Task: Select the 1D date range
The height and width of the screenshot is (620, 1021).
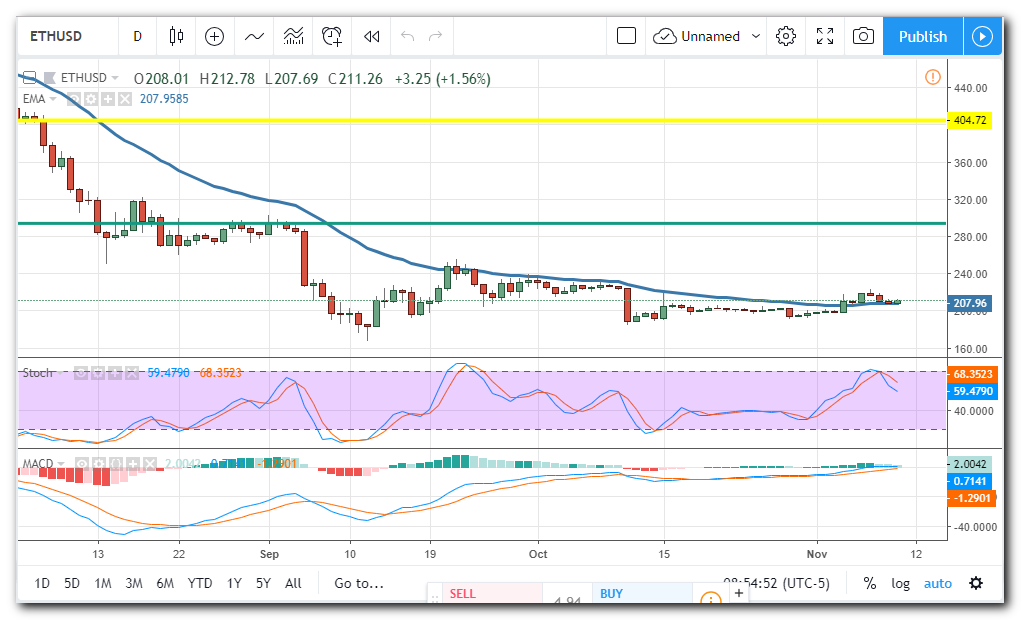Action: (x=42, y=583)
